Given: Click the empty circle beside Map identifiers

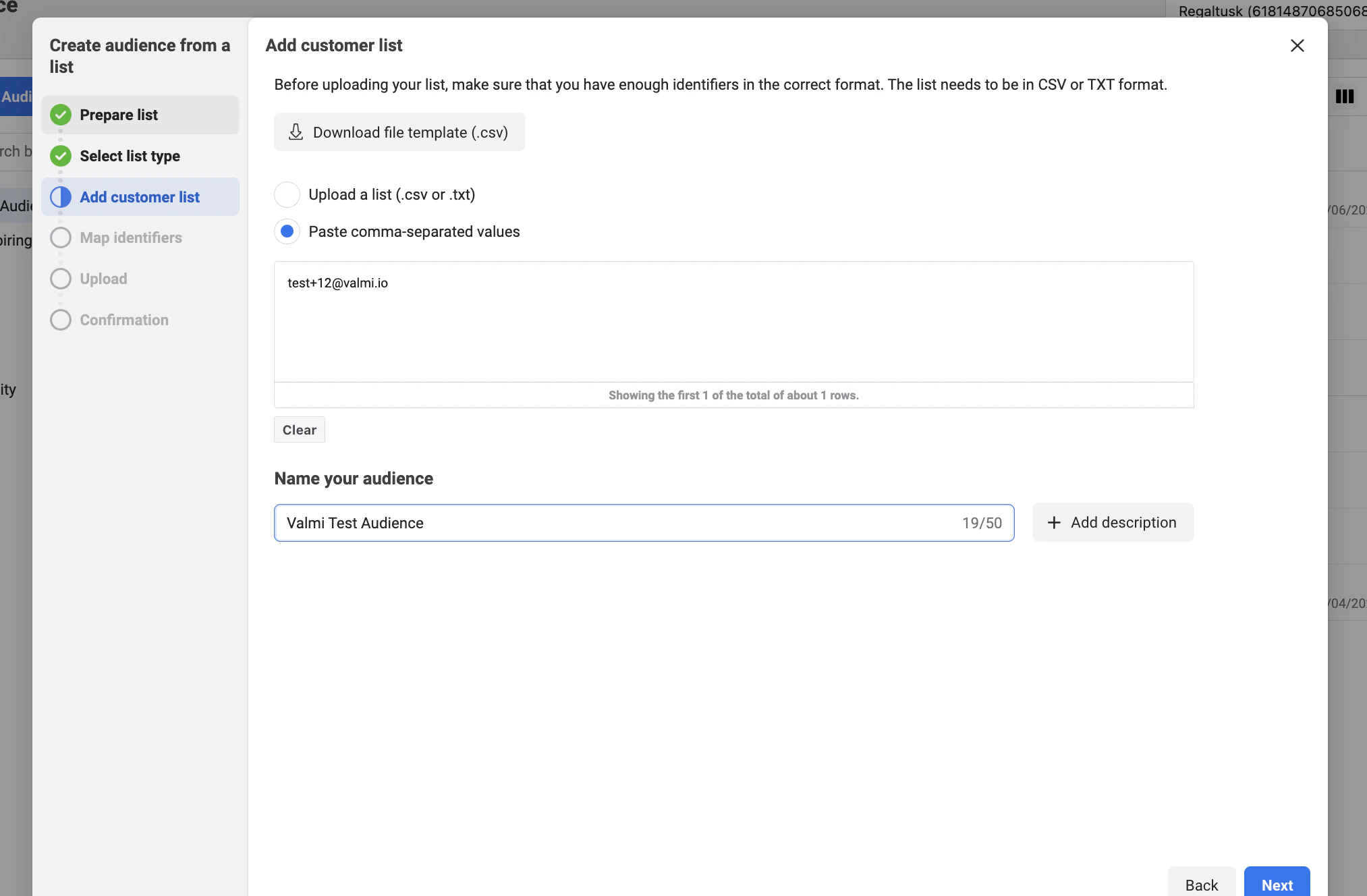Looking at the screenshot, I should click(x=61, y=237).
